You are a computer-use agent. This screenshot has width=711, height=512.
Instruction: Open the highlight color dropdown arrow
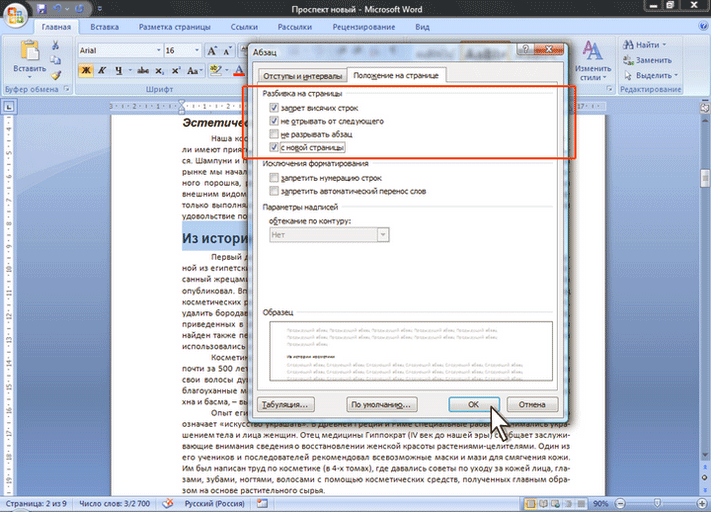point(226,70)
